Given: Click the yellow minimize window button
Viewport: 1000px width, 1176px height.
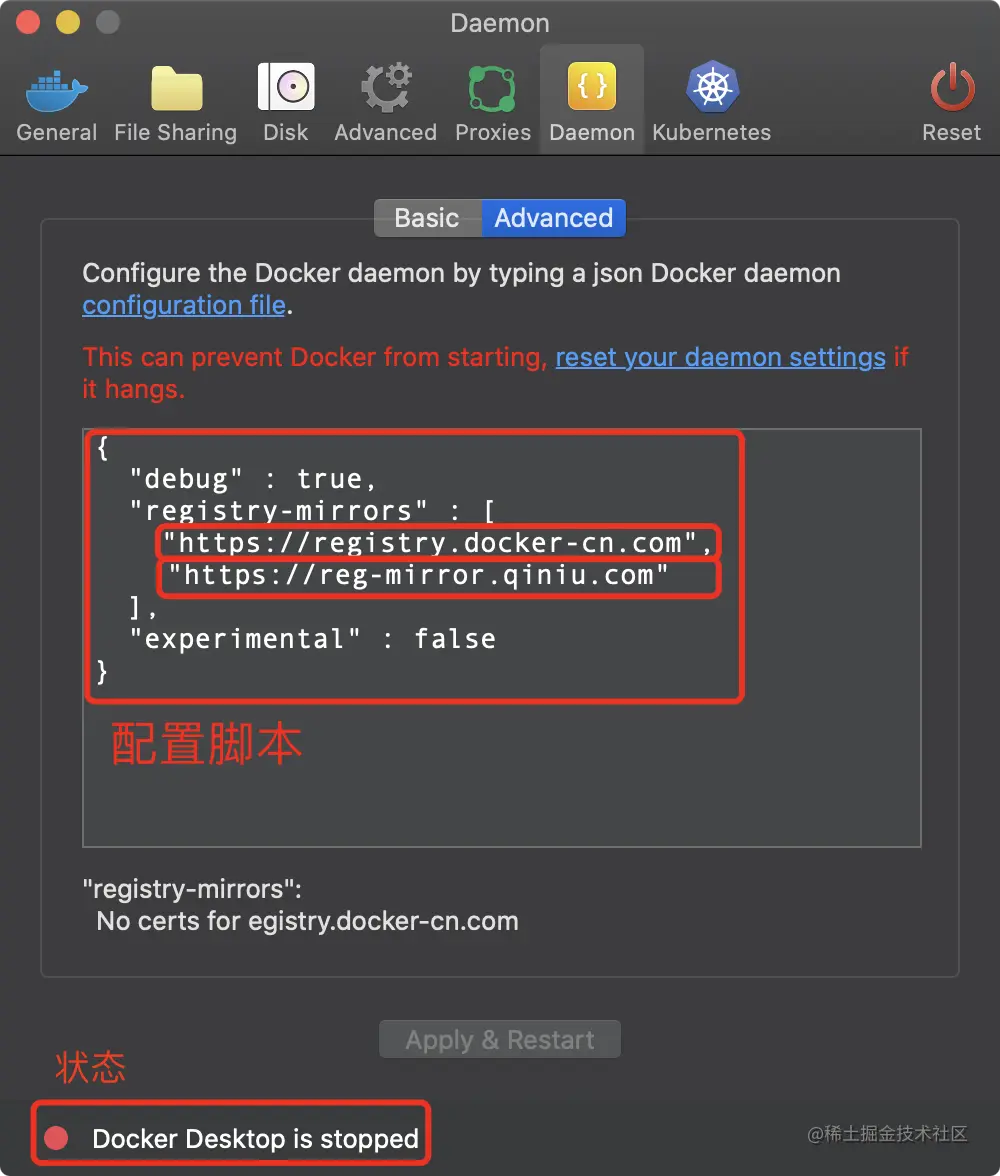Looking at the screenshot, I should coord(68,22).
